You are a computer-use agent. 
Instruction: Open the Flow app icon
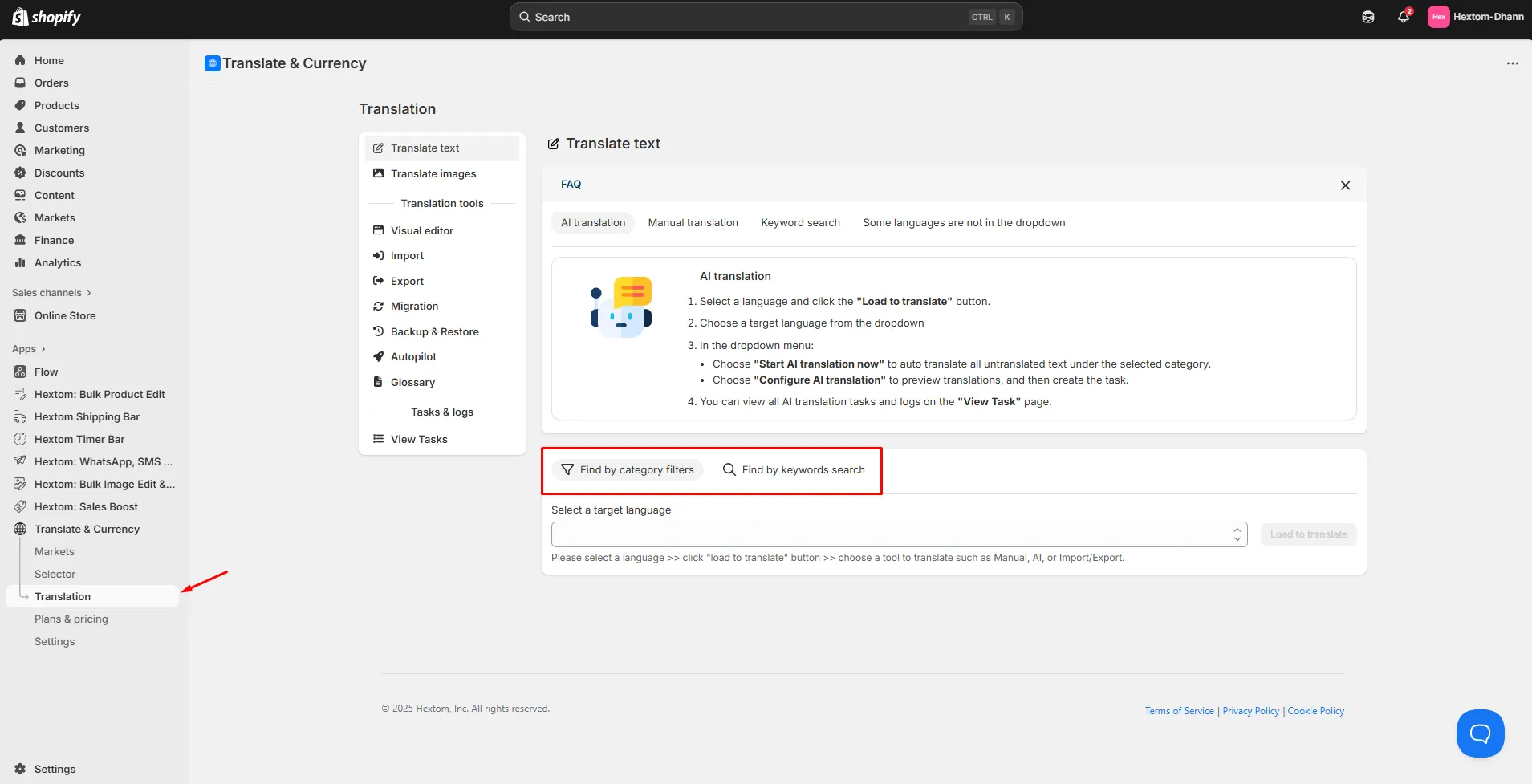[20, 372]
